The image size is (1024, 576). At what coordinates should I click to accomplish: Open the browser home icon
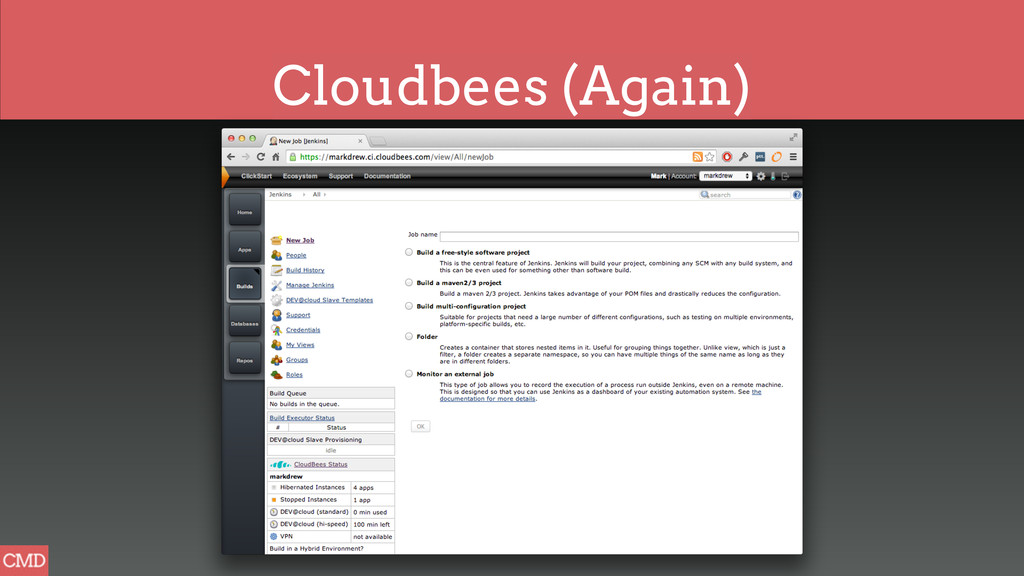276,157
